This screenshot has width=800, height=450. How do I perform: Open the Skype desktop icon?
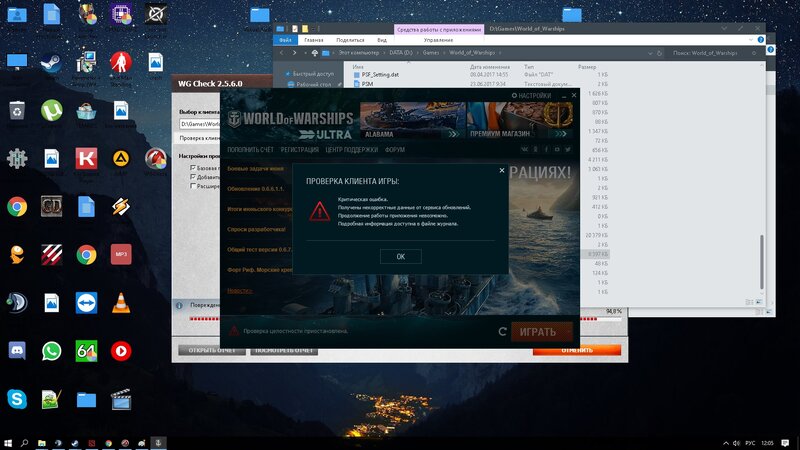click(x=17, y=399)
